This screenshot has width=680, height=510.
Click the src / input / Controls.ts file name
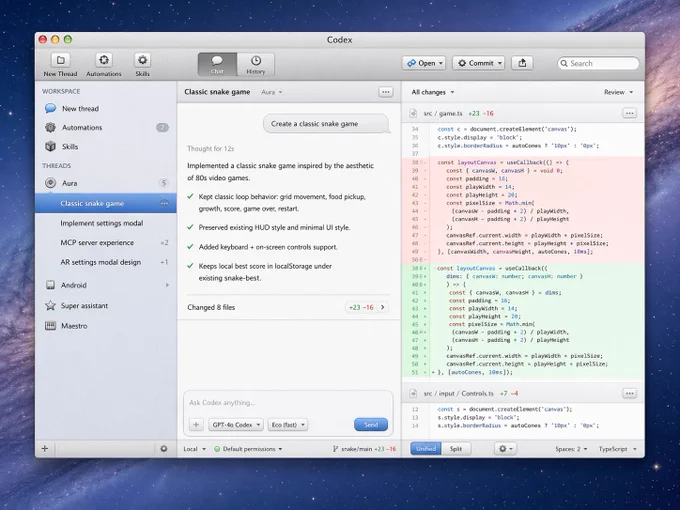458,393
